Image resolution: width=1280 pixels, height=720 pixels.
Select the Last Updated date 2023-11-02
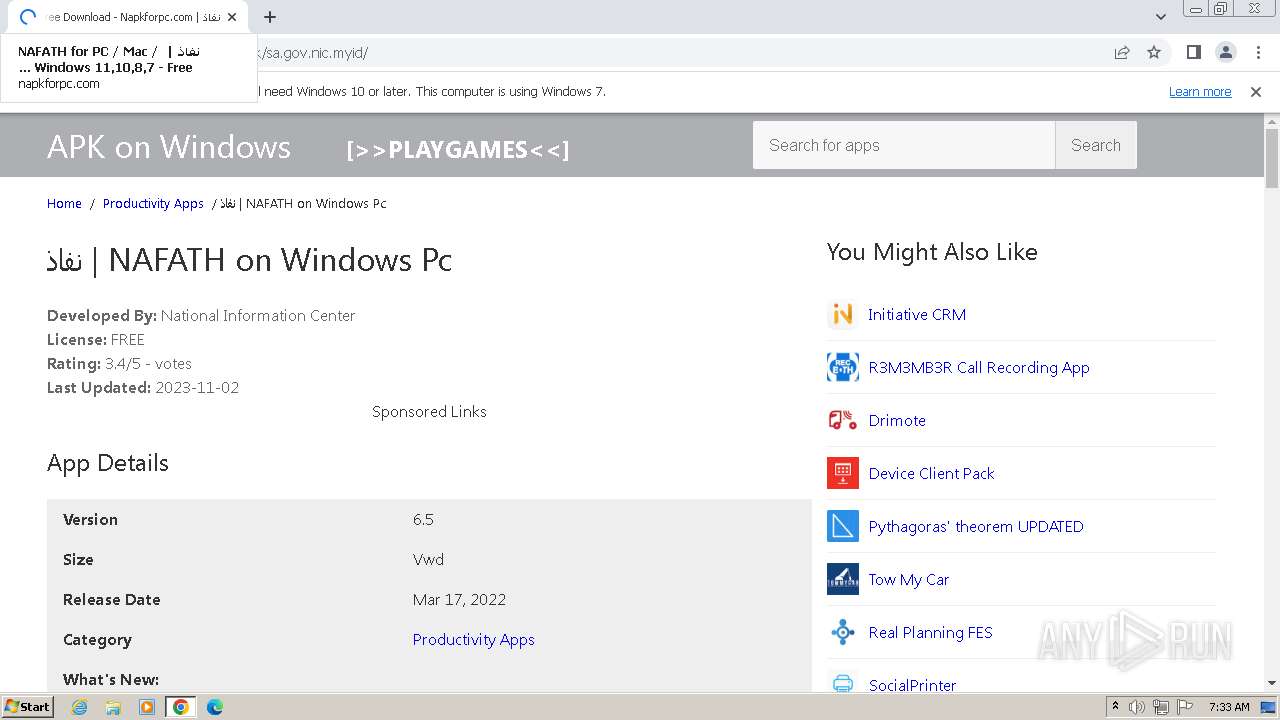197,387
